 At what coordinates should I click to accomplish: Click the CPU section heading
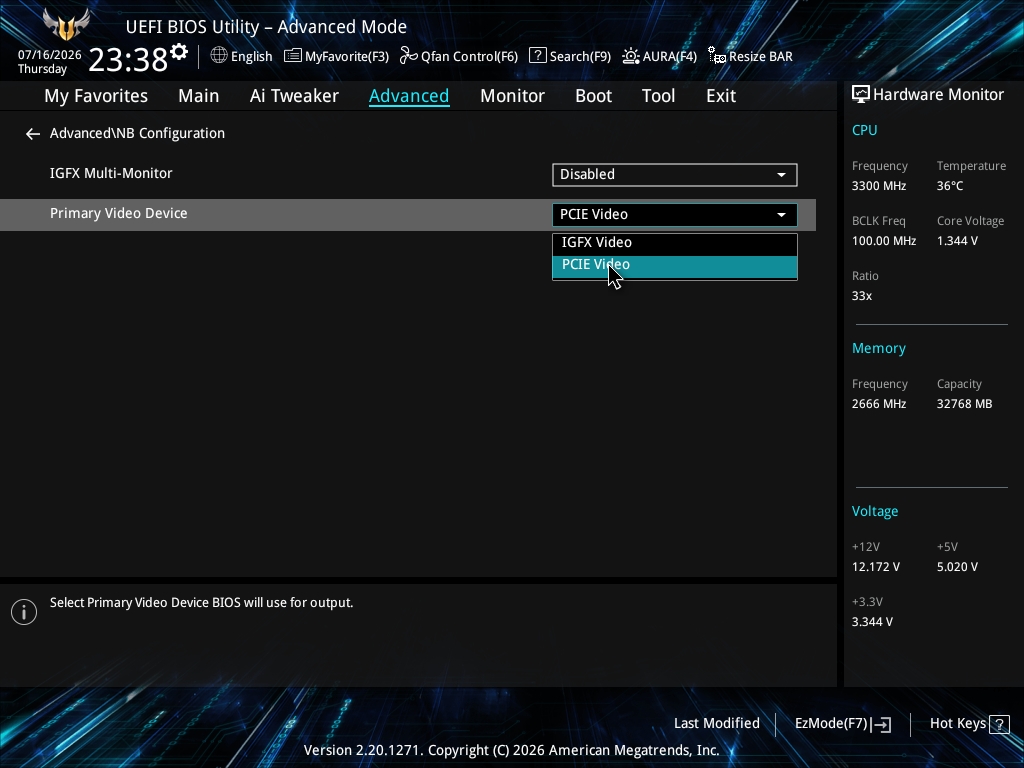click(864, 130)
